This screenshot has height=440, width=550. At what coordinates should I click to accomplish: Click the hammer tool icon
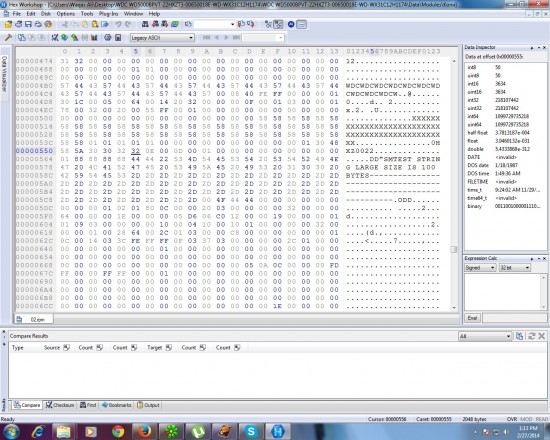pos(8,38)
